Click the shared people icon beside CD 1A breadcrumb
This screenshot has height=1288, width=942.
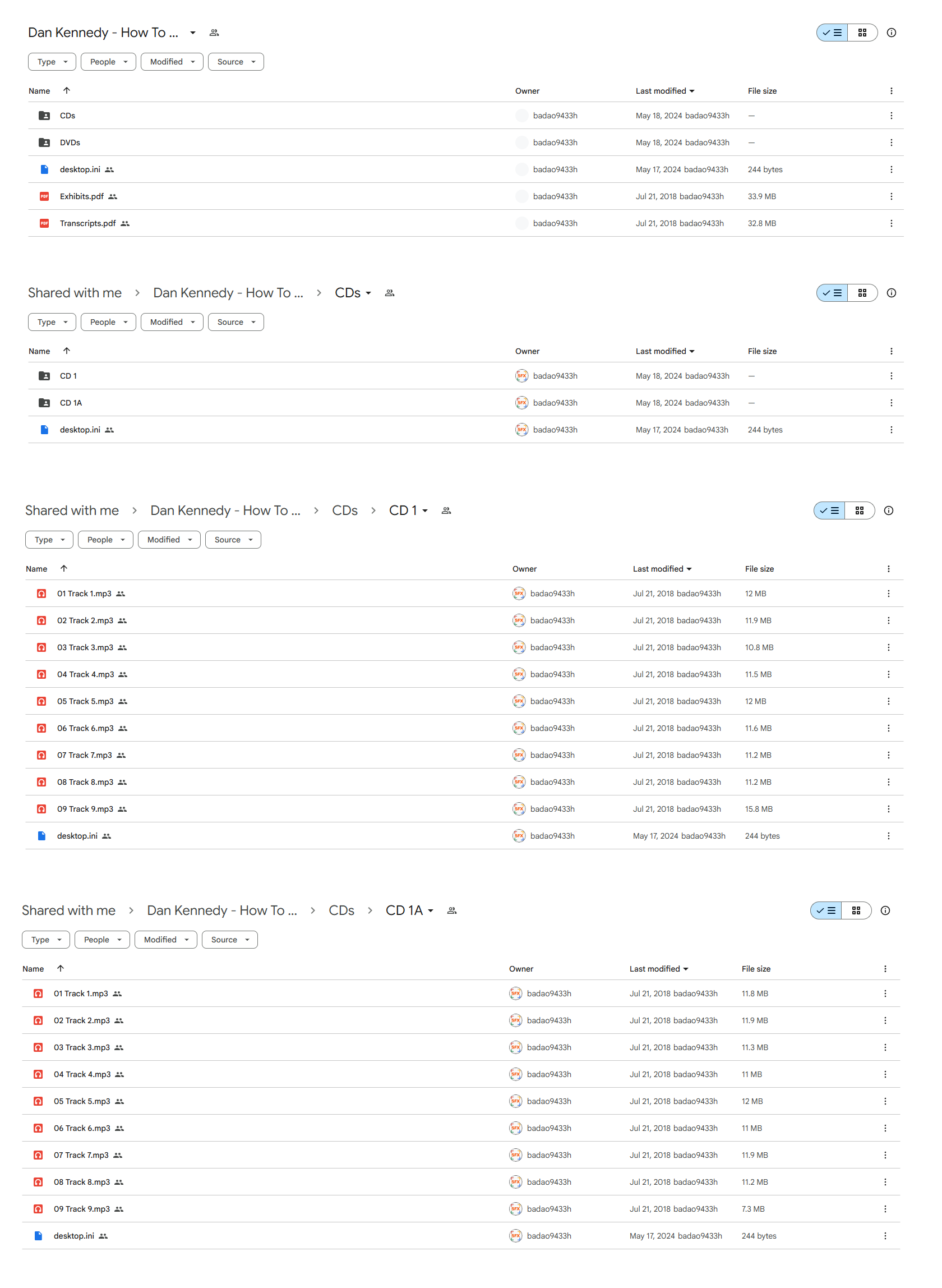pos(451,910)
